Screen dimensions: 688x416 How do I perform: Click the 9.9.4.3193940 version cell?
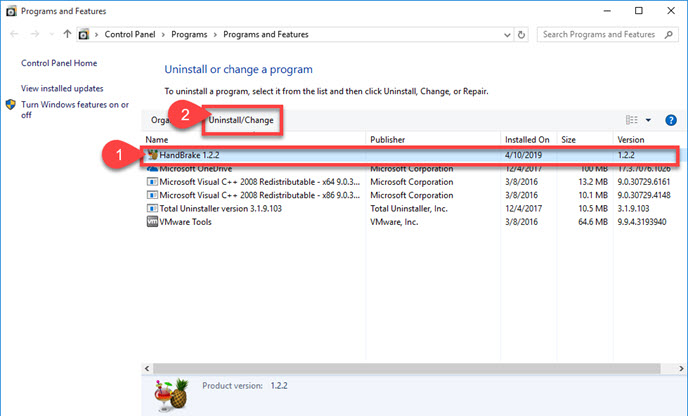642,222
